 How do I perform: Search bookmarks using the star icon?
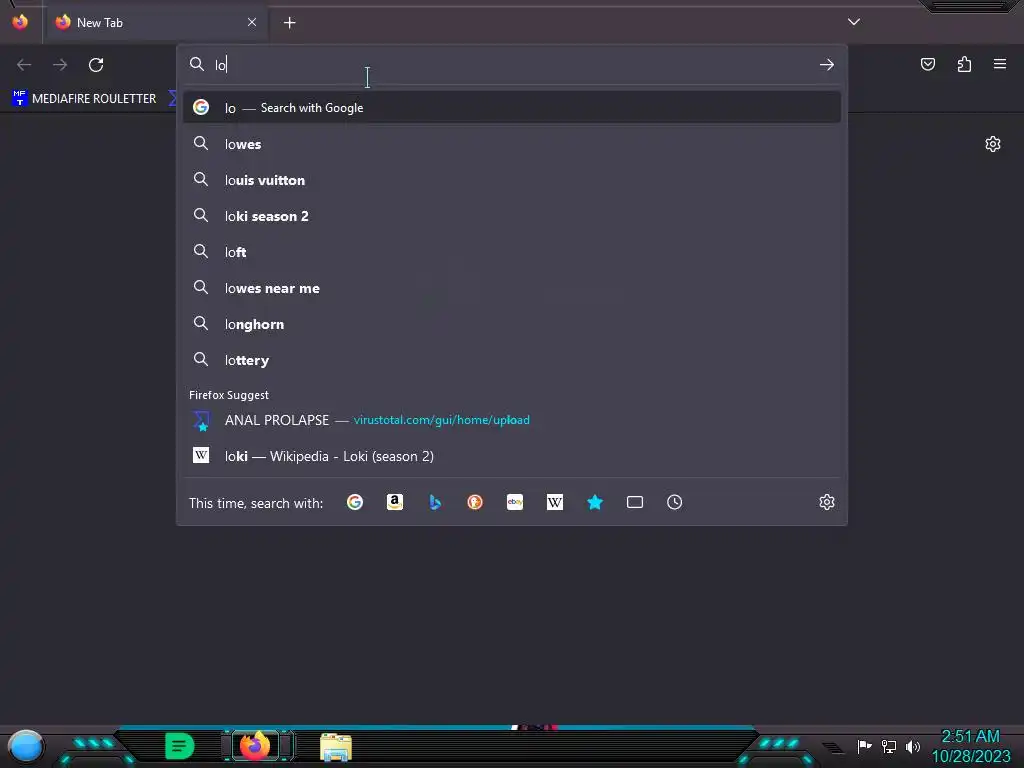[595, 502]
